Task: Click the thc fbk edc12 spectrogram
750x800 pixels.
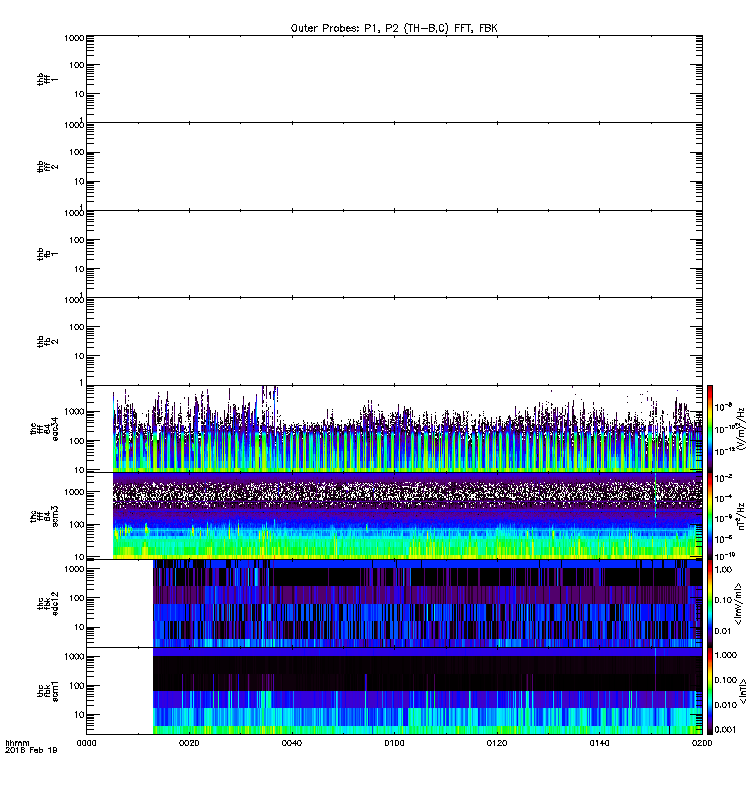Action: click(x=427, y=602)
